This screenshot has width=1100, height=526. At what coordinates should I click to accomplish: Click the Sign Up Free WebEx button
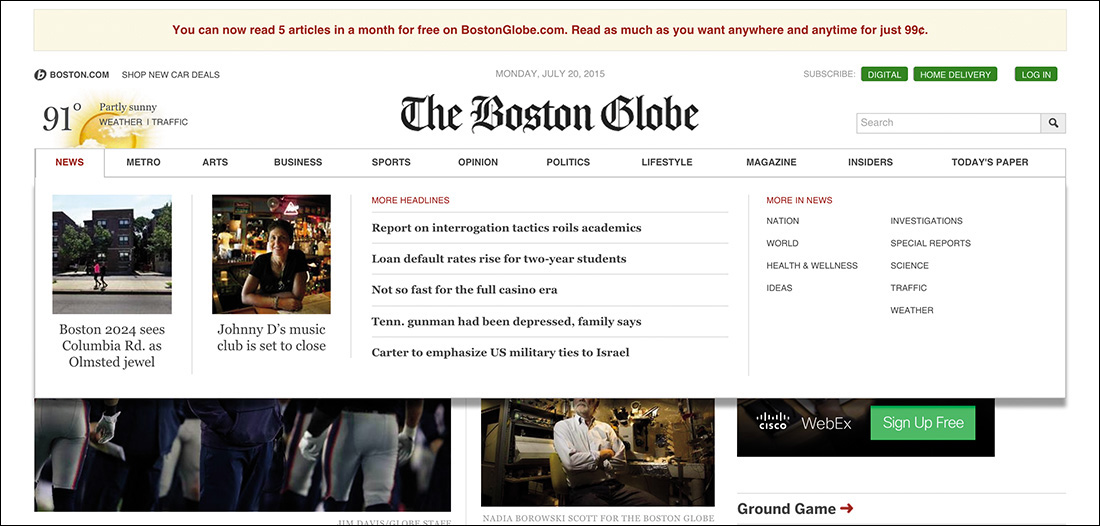pos(923,423)
